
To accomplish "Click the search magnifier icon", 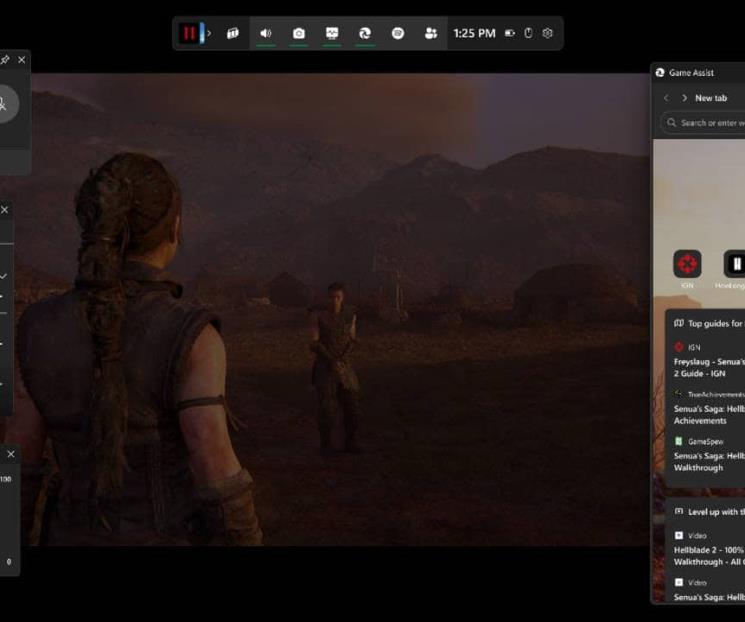I will click(x=671, y=123).
